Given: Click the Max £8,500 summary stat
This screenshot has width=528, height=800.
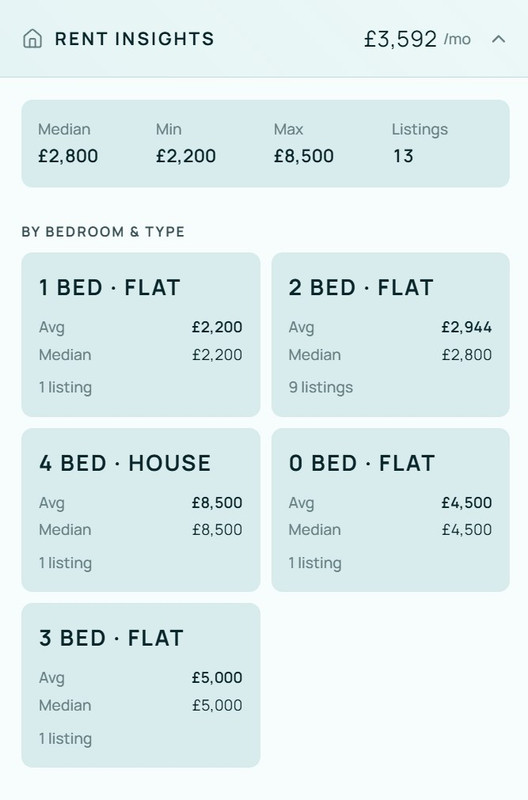Looking at the screenshot, I should pyautogui.click(x=304, y=143).
